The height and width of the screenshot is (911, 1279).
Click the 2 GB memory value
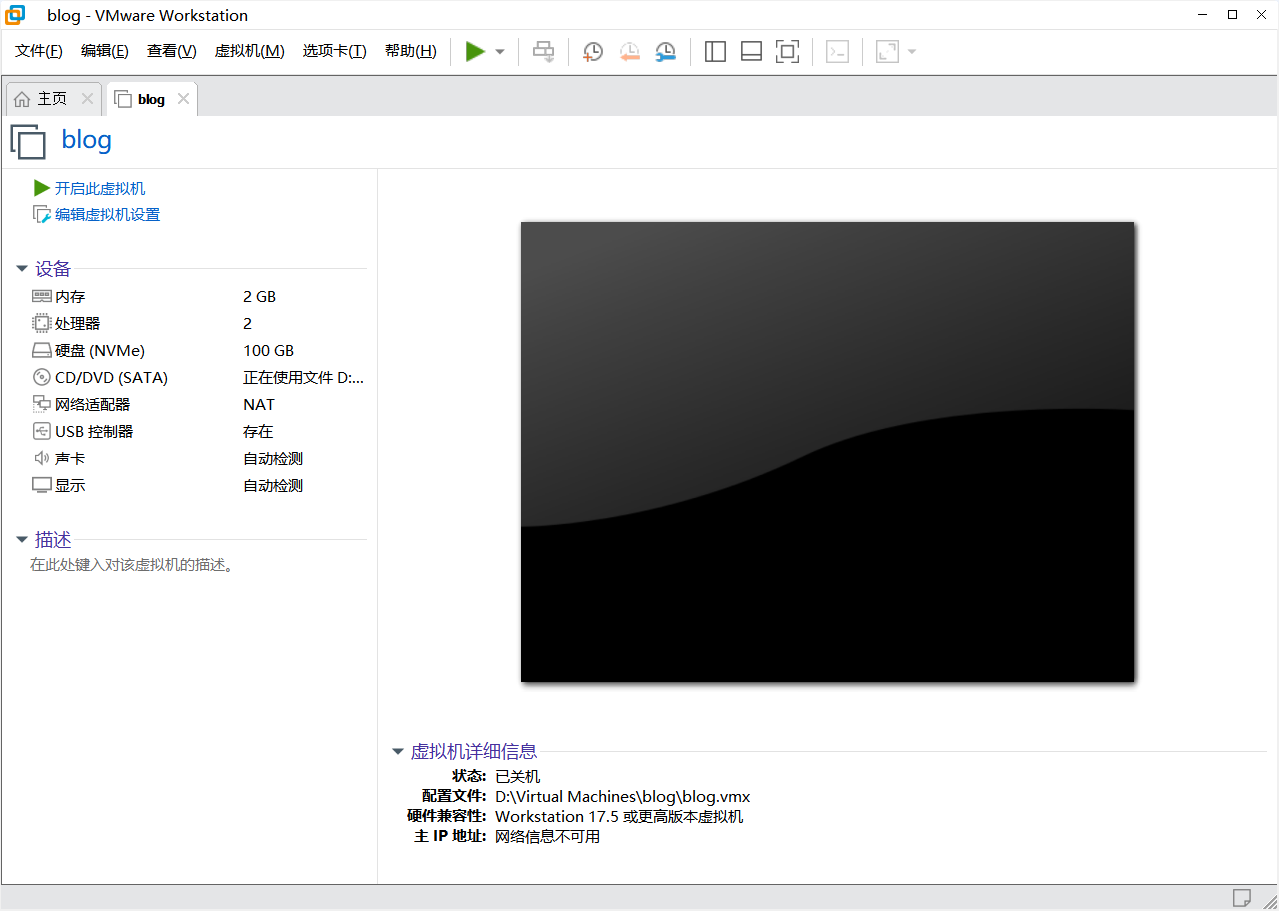pyautogui.click(x=259, y=296)
